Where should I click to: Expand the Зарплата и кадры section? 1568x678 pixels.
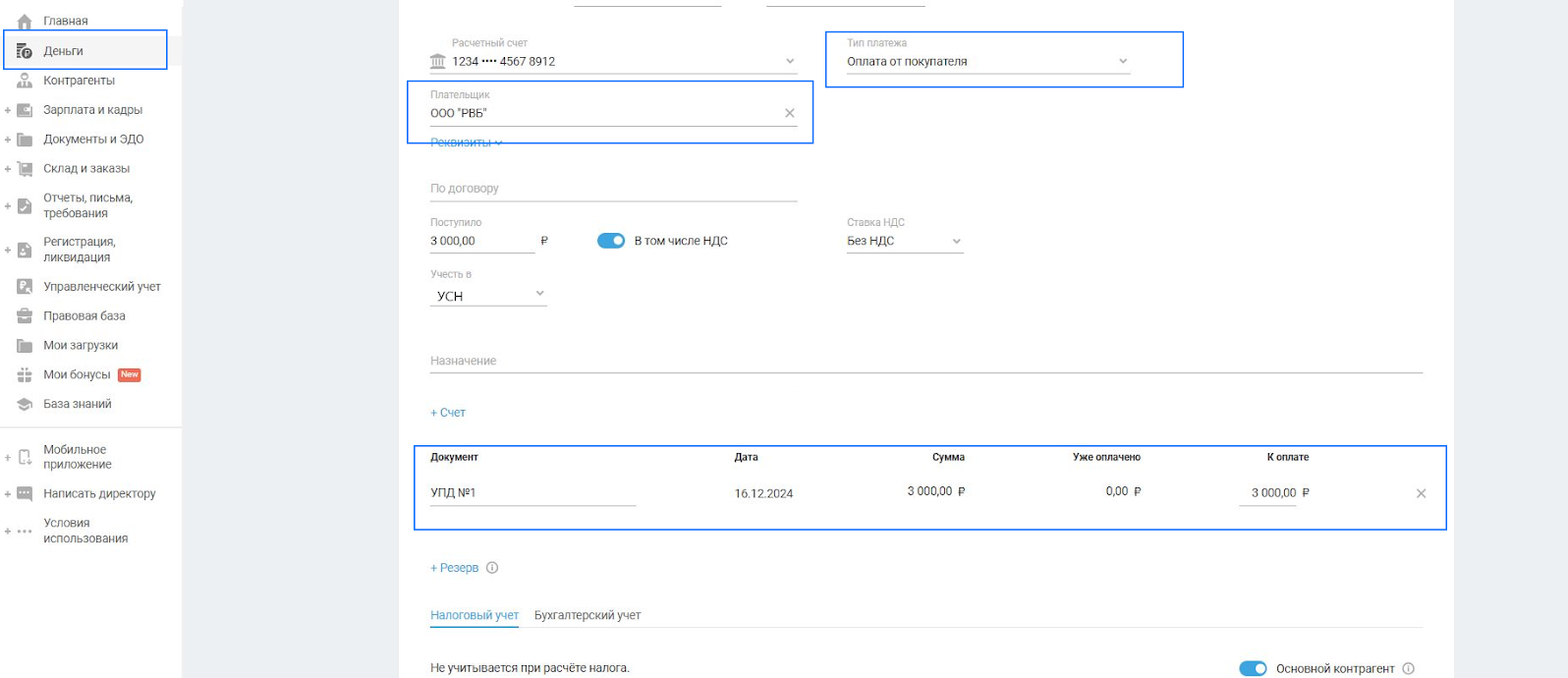point(8,110)
